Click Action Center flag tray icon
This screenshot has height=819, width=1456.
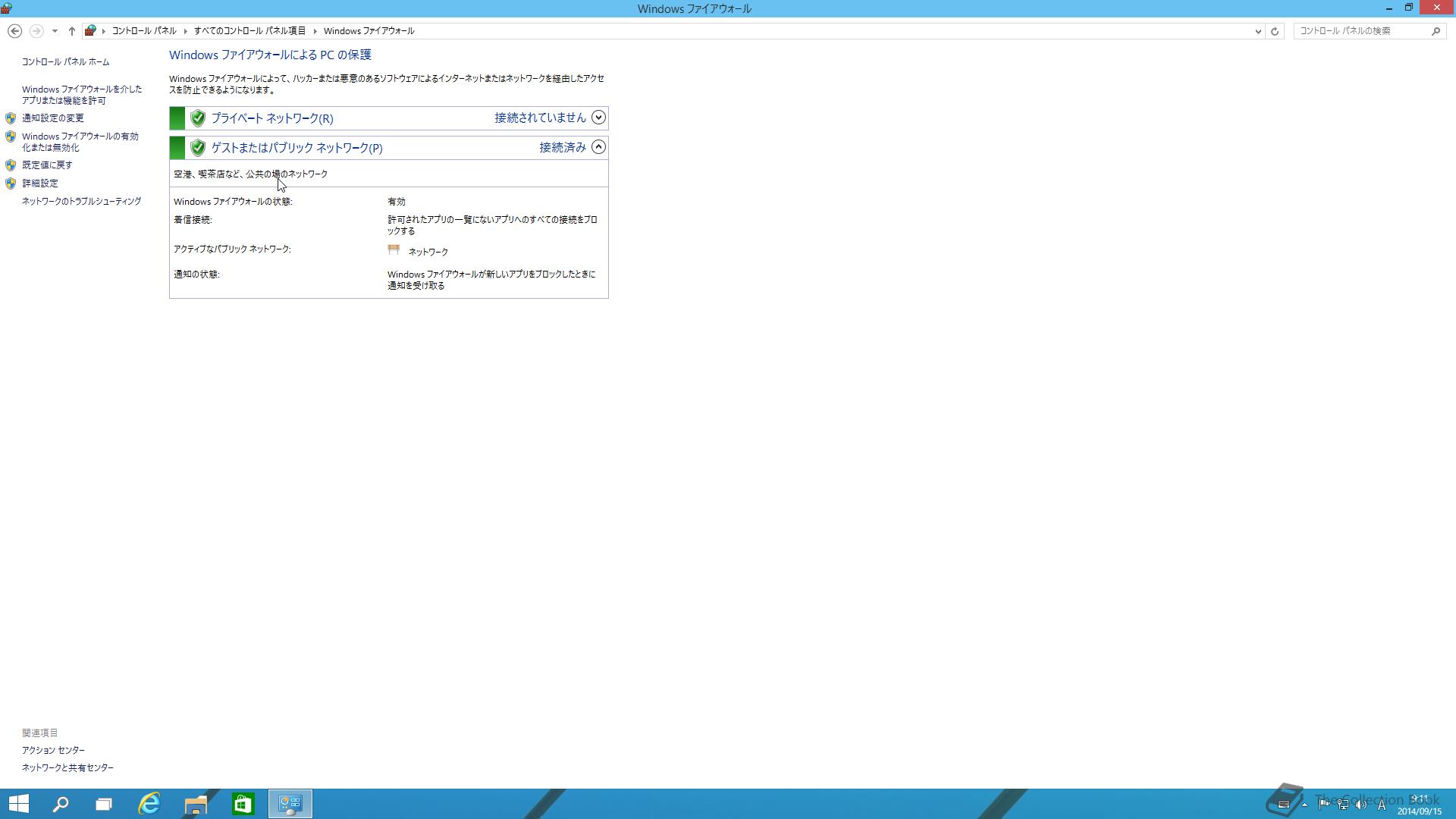1323,805
